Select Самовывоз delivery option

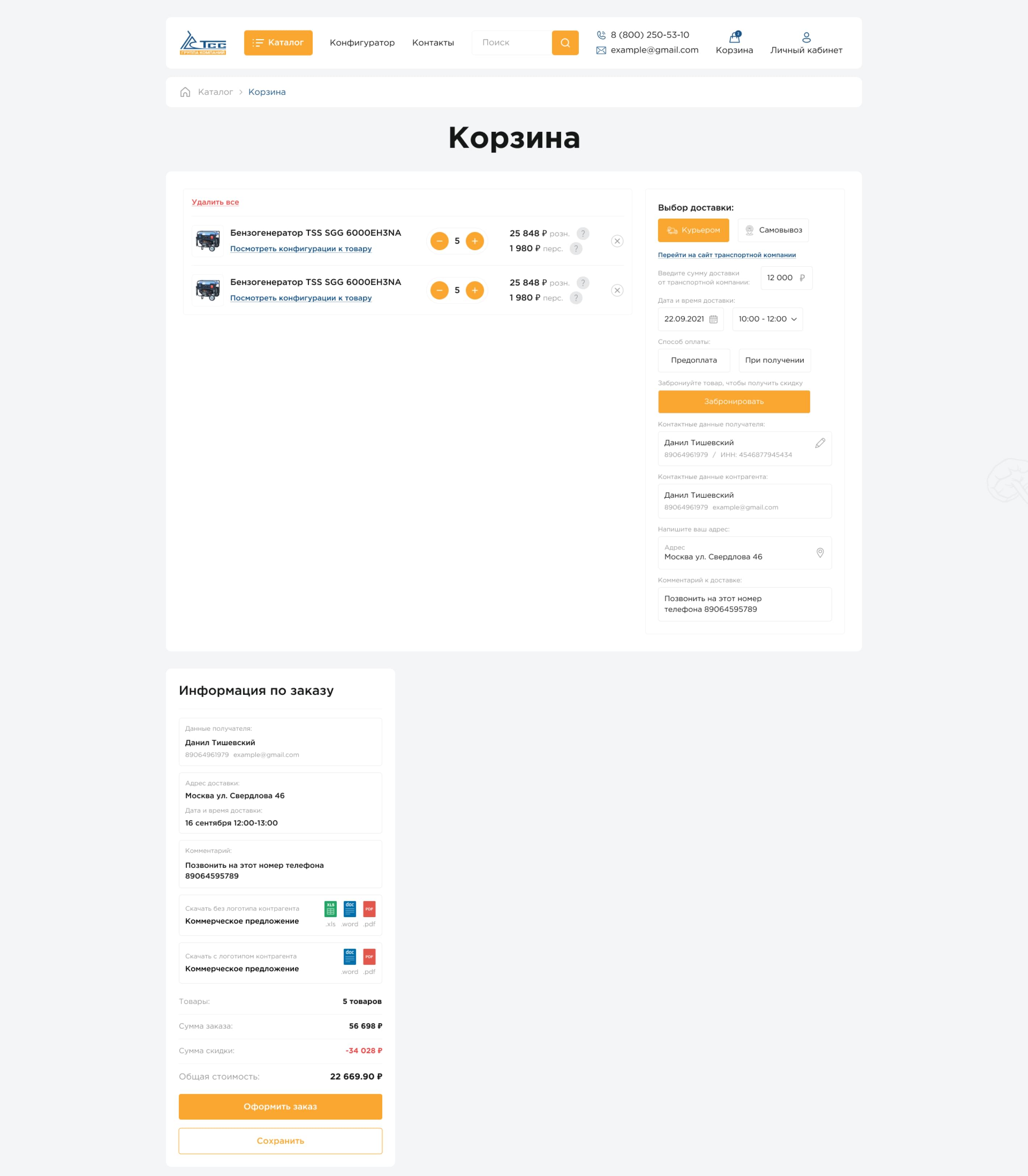point(773,230)
